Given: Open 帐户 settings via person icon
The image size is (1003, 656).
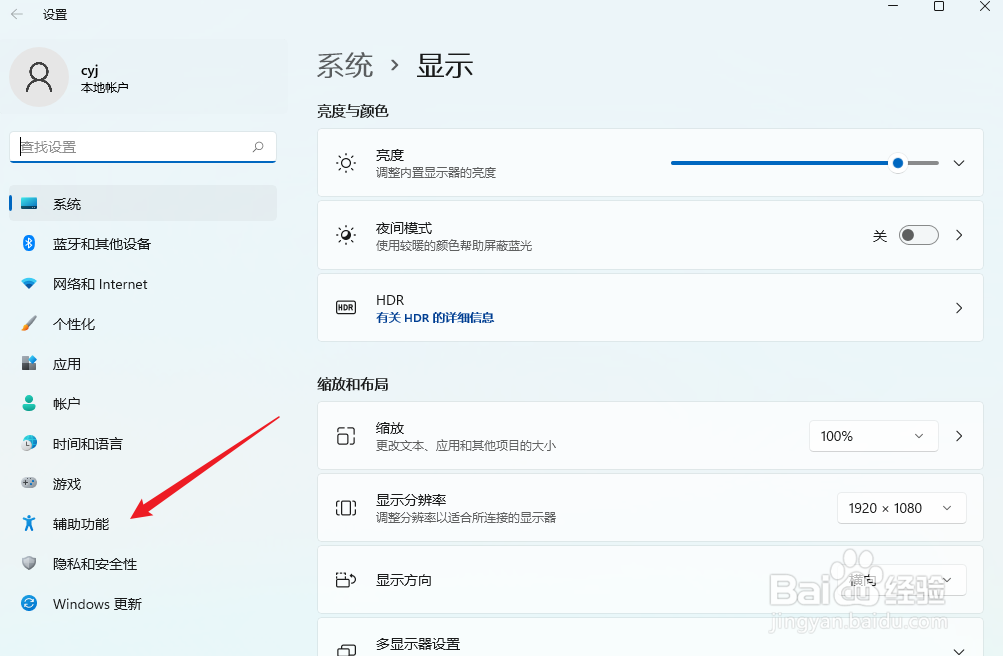Looking at the screenshot, I should (x=28, y=403).
